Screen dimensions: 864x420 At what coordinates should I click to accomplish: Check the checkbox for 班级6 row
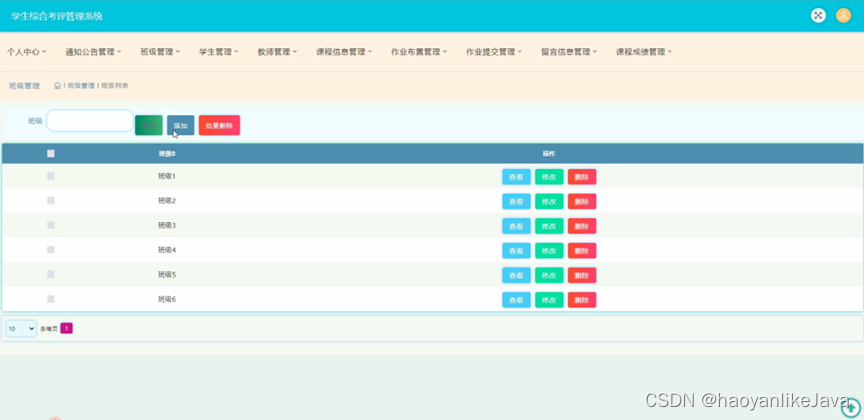(x=51, y=299)
